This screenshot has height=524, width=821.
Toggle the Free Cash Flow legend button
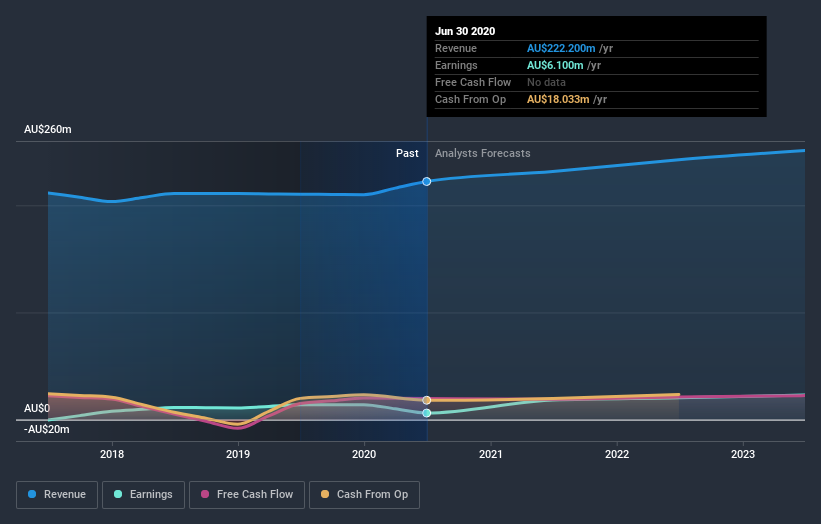247,495
